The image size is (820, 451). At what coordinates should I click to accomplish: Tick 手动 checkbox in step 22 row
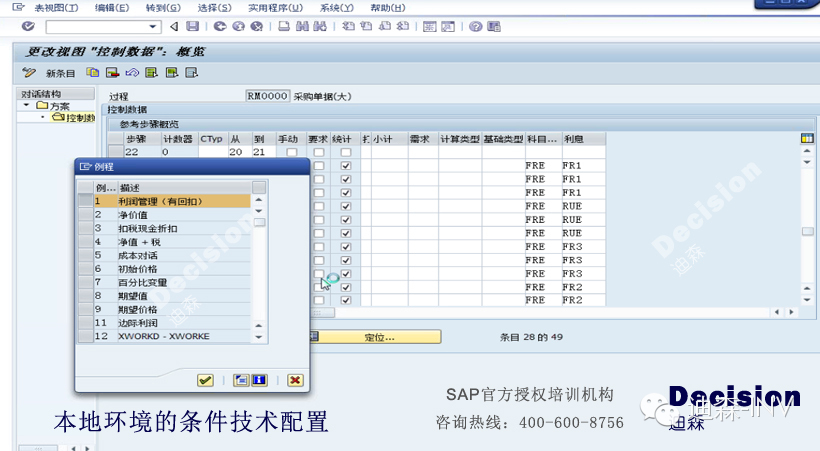292,152
